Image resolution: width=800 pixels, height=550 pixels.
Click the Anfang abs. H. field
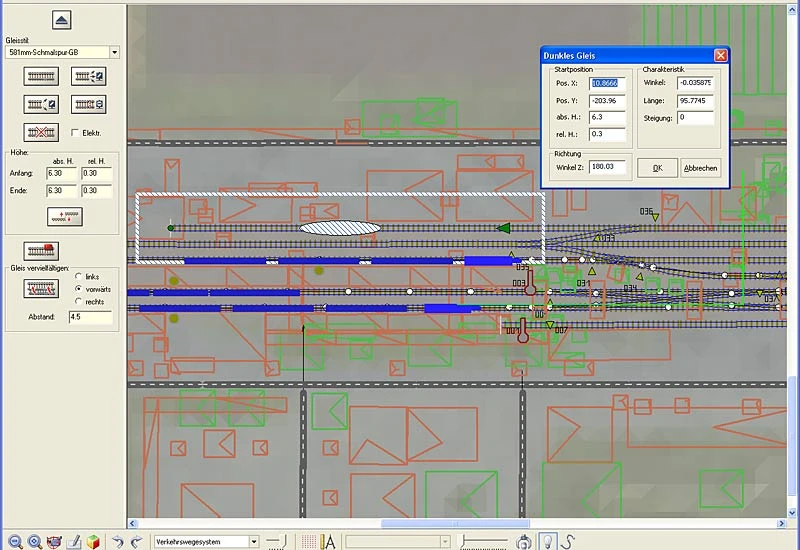pos(61,173)
